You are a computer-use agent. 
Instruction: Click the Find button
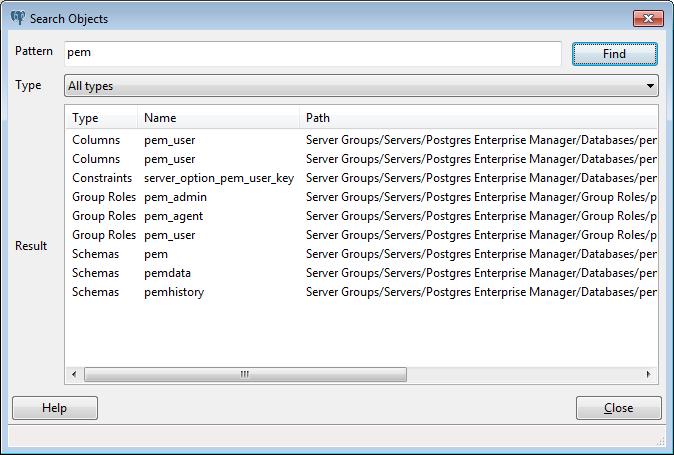(x=614, y=54)
